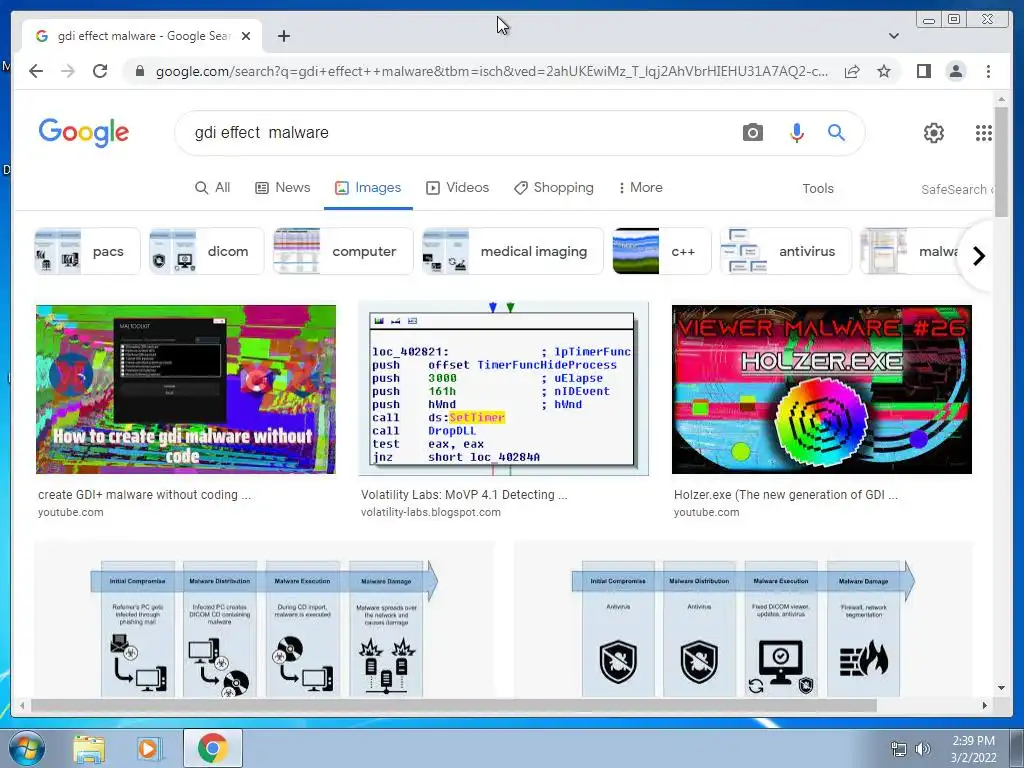1024x768 pixels.
Task: Filter images by antivirus chip
Action: point(786,251)
